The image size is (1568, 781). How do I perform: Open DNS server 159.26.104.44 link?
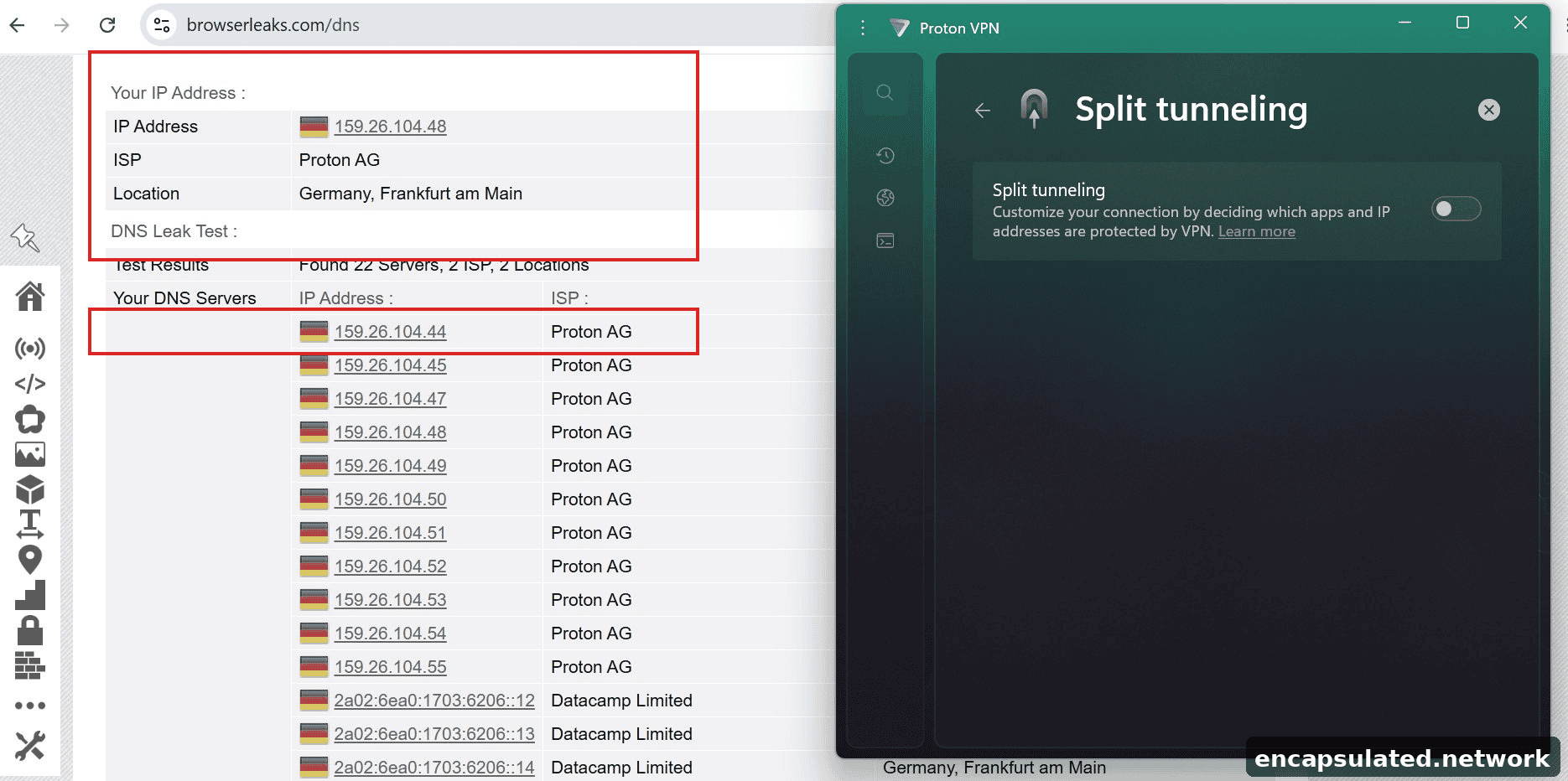(390, 332)
